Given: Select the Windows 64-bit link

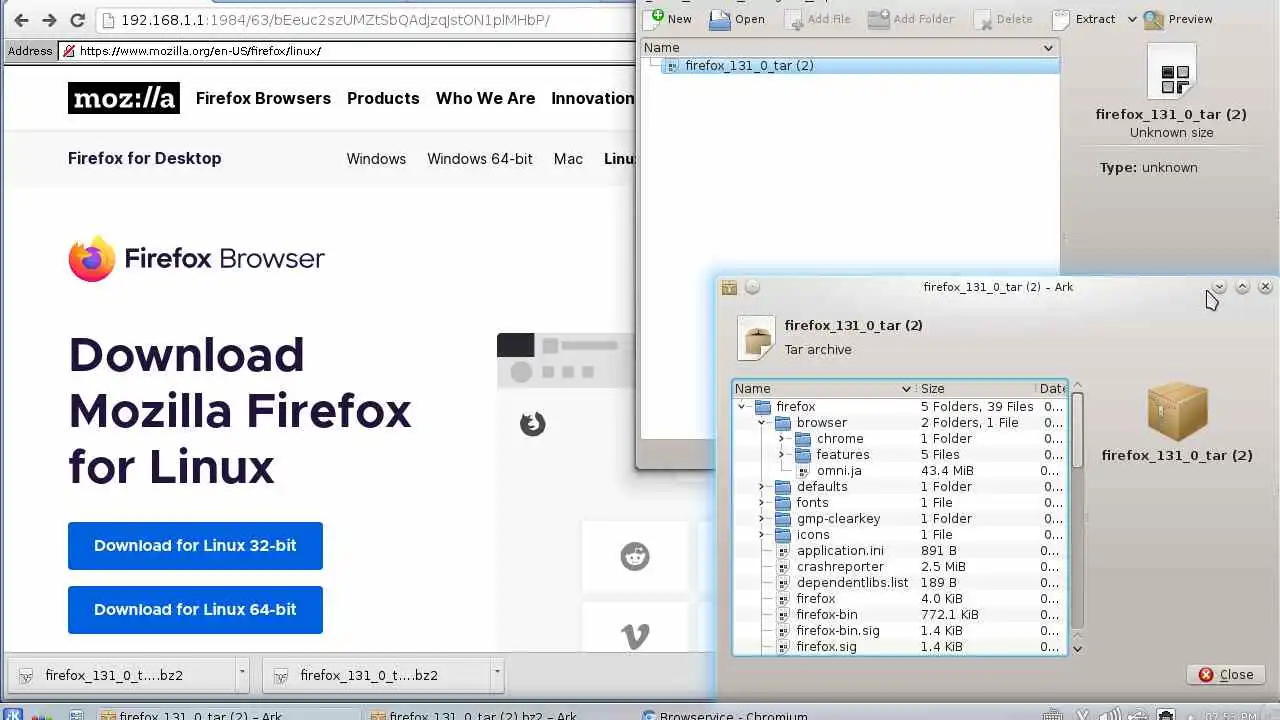Looking at the screenshot, I should click(480, 158).
